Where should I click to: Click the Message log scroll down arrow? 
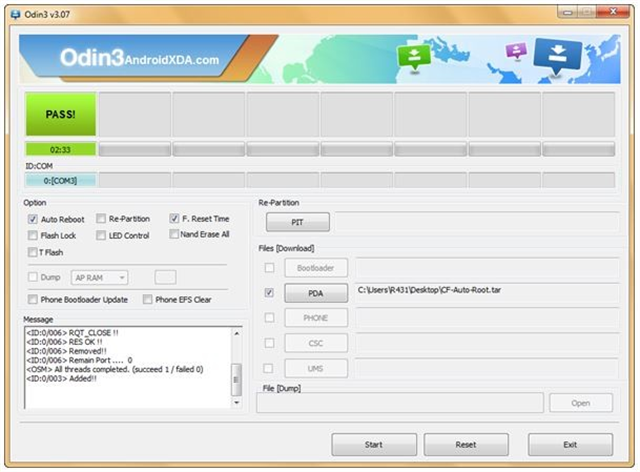coord(236,402)
